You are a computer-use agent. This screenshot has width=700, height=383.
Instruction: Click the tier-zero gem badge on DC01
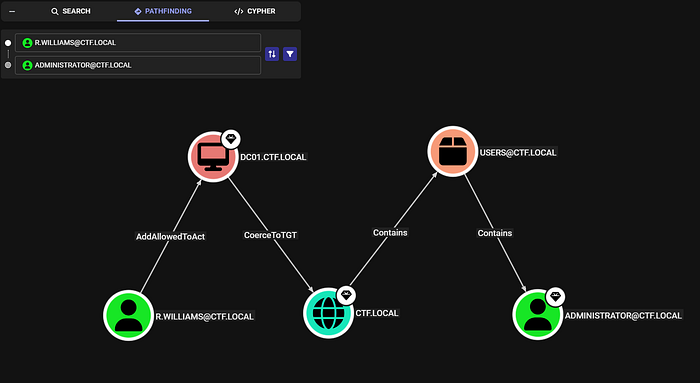tap(231, 139)
